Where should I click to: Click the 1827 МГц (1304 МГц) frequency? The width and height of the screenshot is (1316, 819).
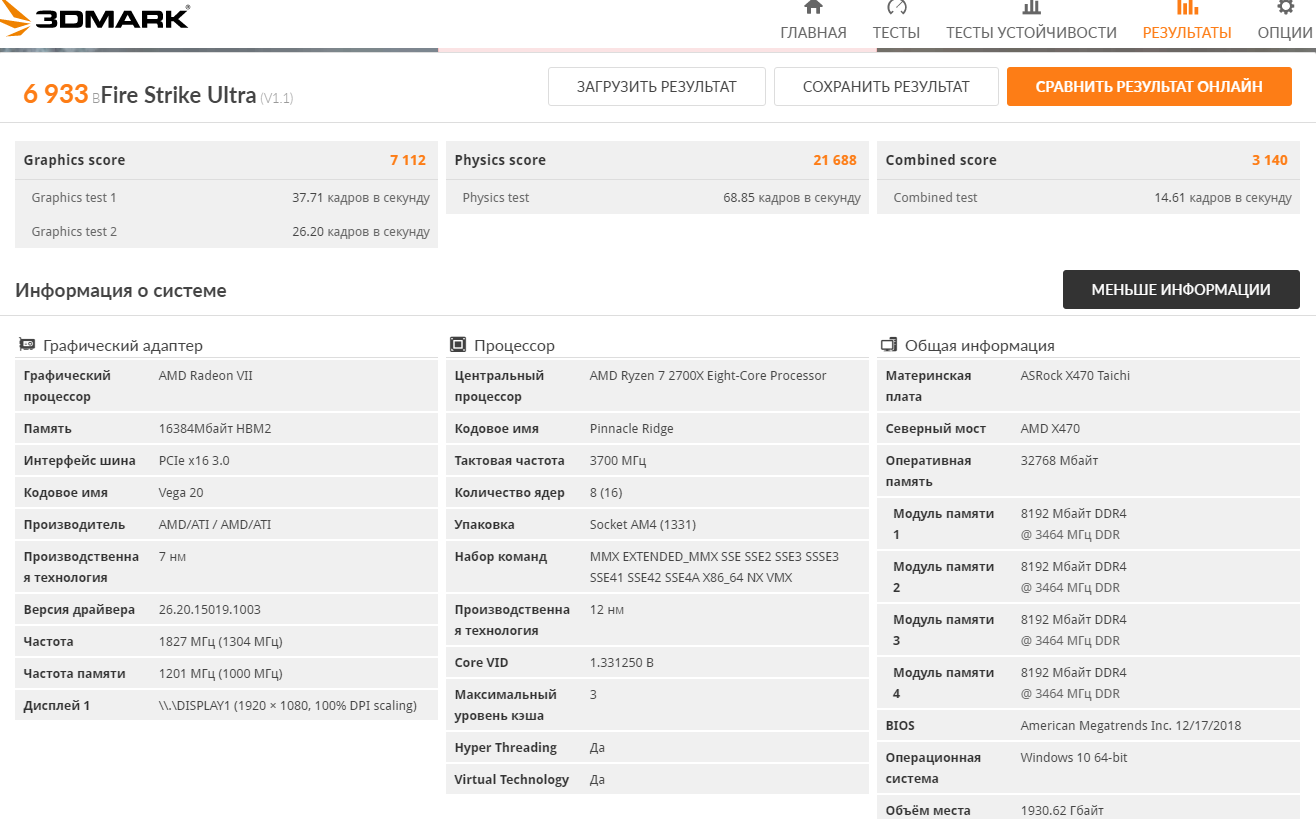220,642
